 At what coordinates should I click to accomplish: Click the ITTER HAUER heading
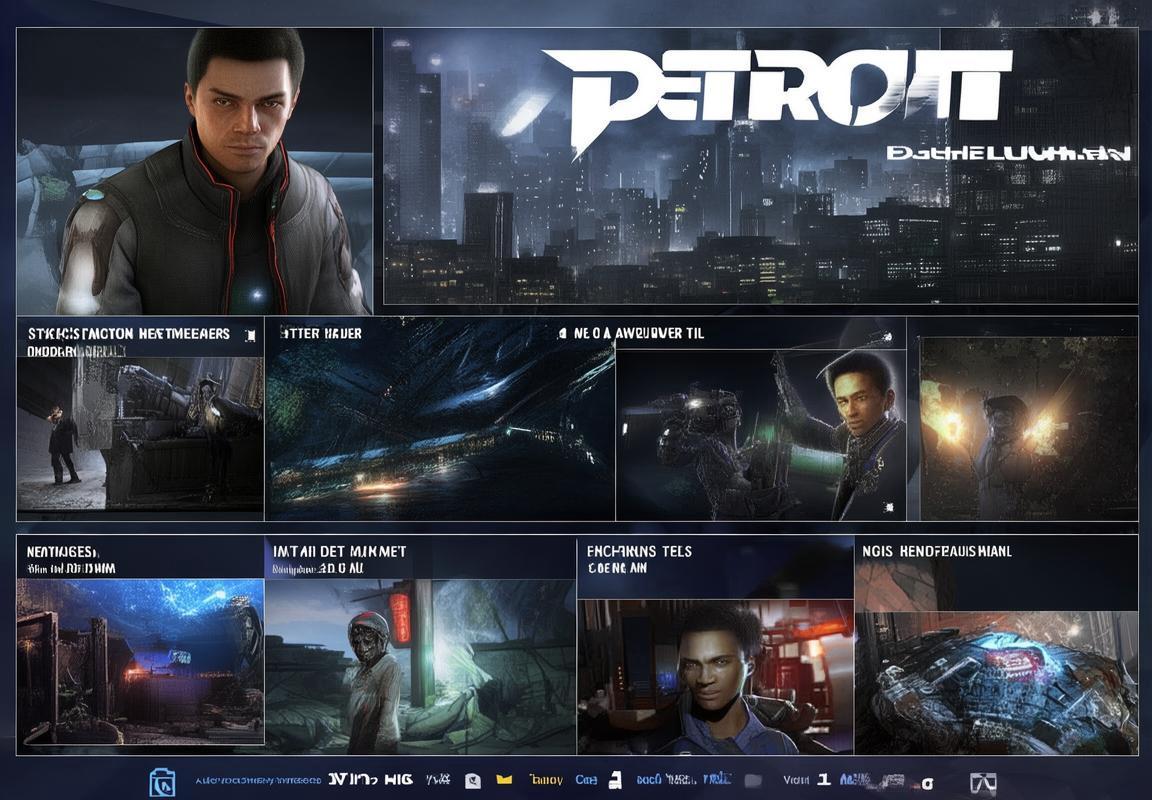pyautogui.click(x=322, y=334)
